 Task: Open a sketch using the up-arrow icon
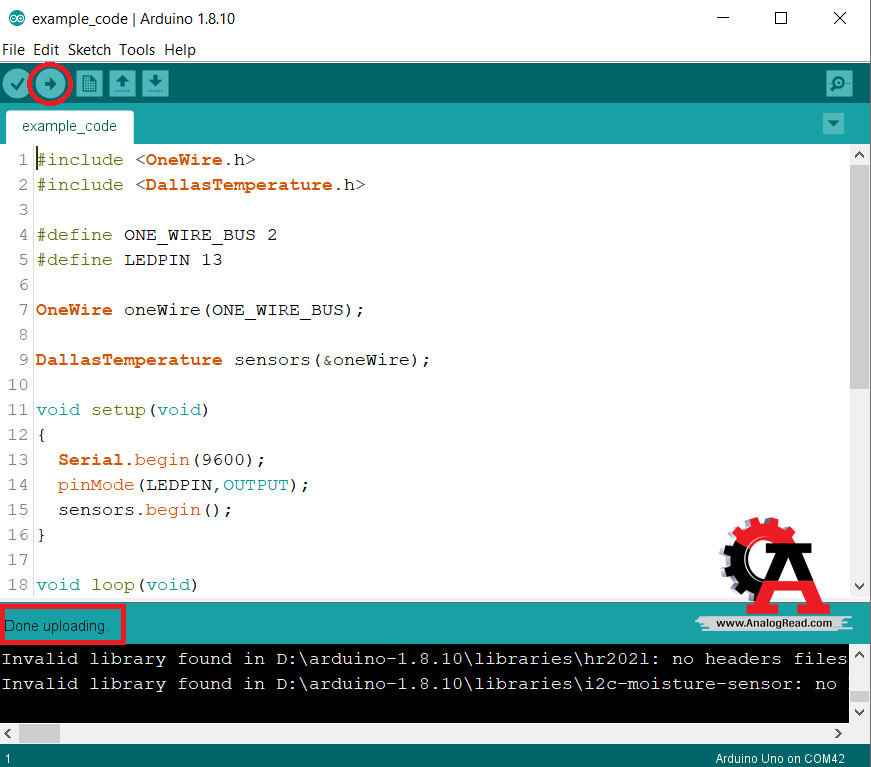coord(122,84)
